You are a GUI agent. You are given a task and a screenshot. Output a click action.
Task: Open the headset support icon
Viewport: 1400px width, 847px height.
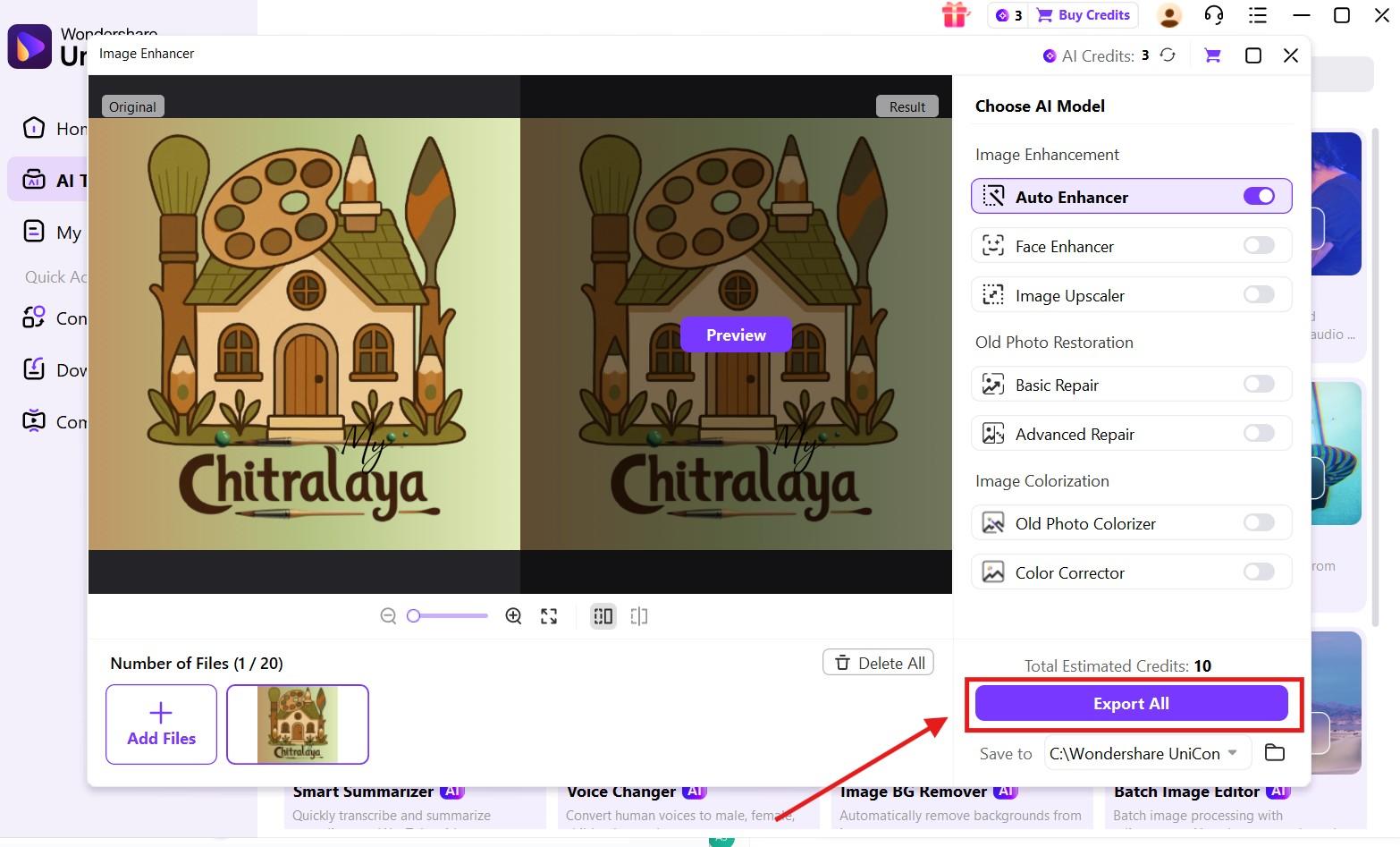[1213, 15]
